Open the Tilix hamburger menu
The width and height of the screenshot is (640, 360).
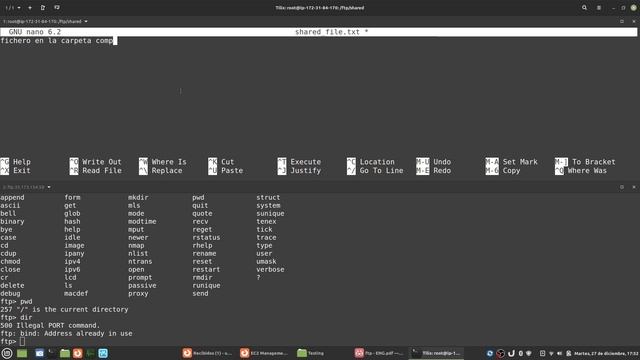pyautogui.click(x=599, y=7)
